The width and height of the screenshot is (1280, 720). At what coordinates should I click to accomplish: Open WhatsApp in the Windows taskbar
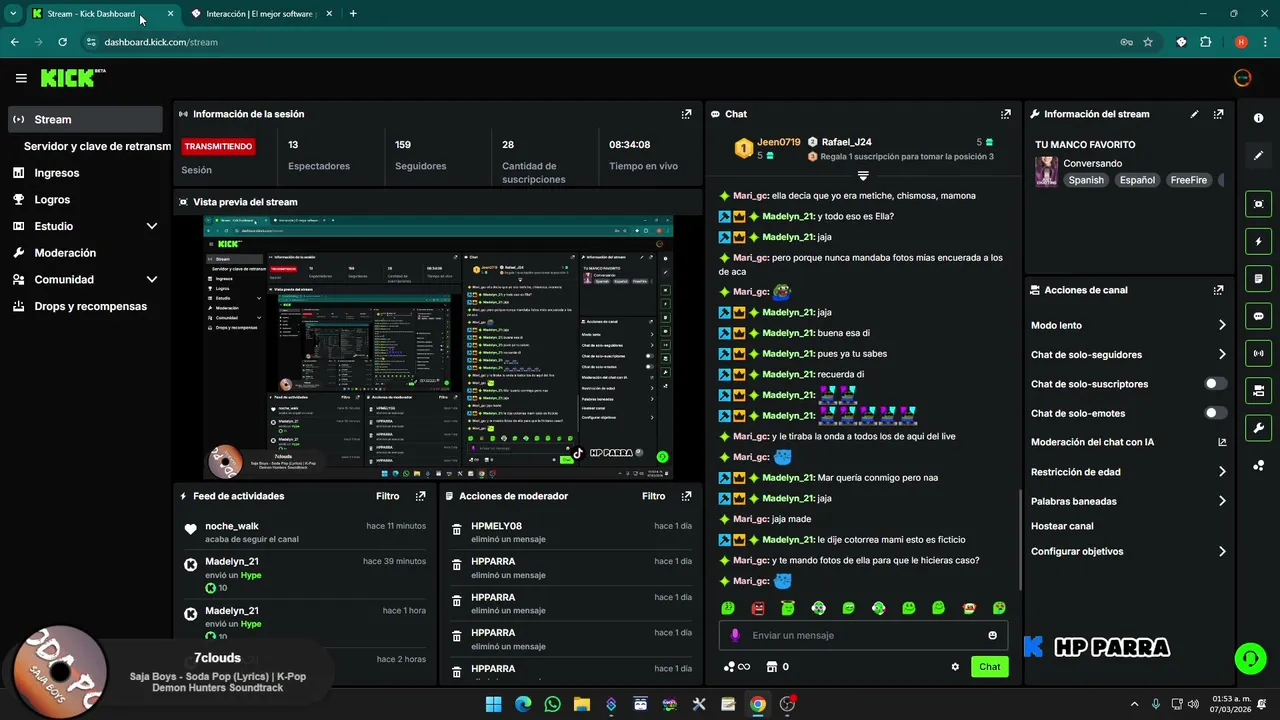[x=552, y=704]
